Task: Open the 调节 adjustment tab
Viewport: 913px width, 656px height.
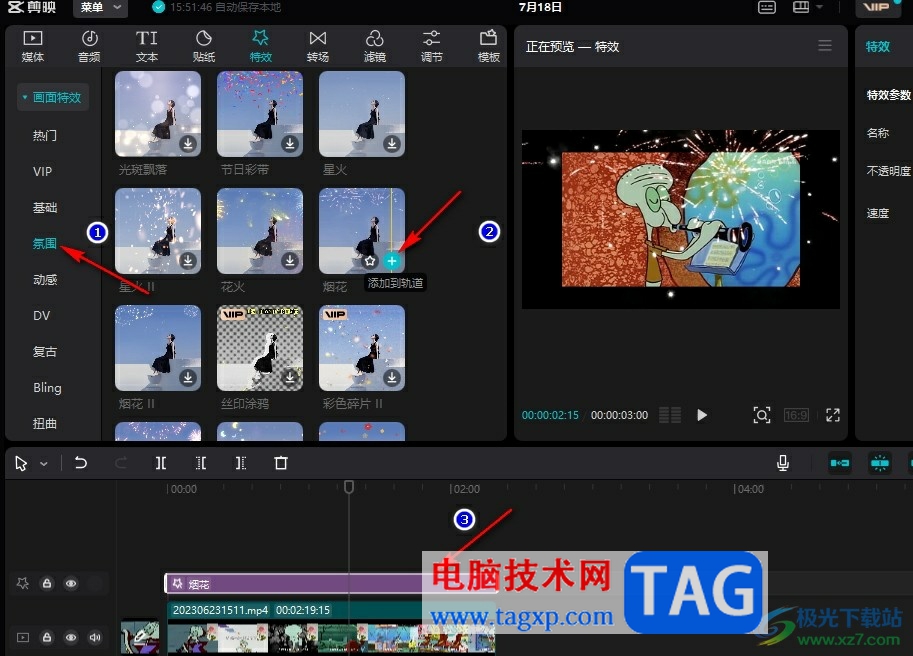Action: [431, 46]
